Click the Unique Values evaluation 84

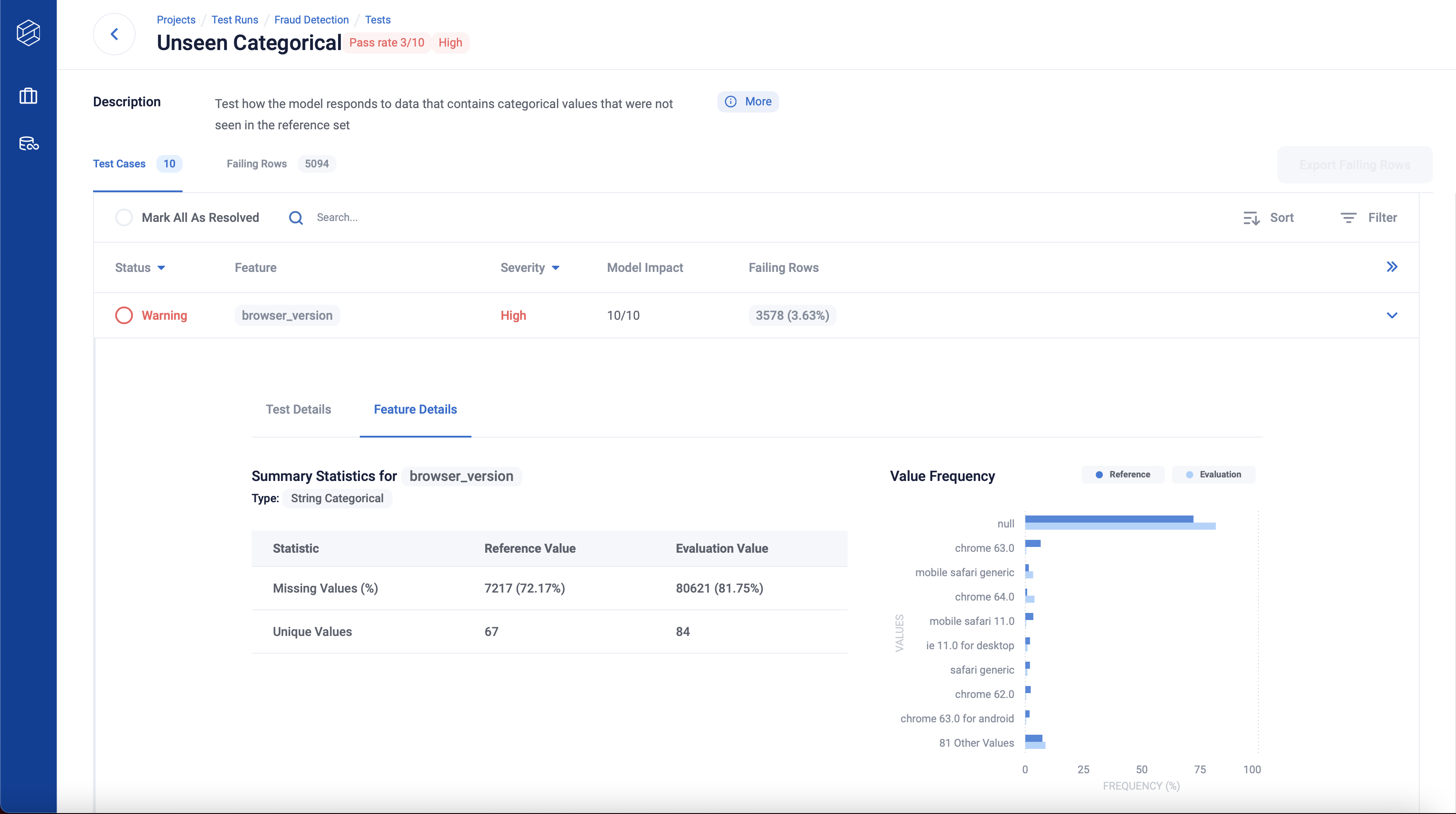[x=683, y=632]
